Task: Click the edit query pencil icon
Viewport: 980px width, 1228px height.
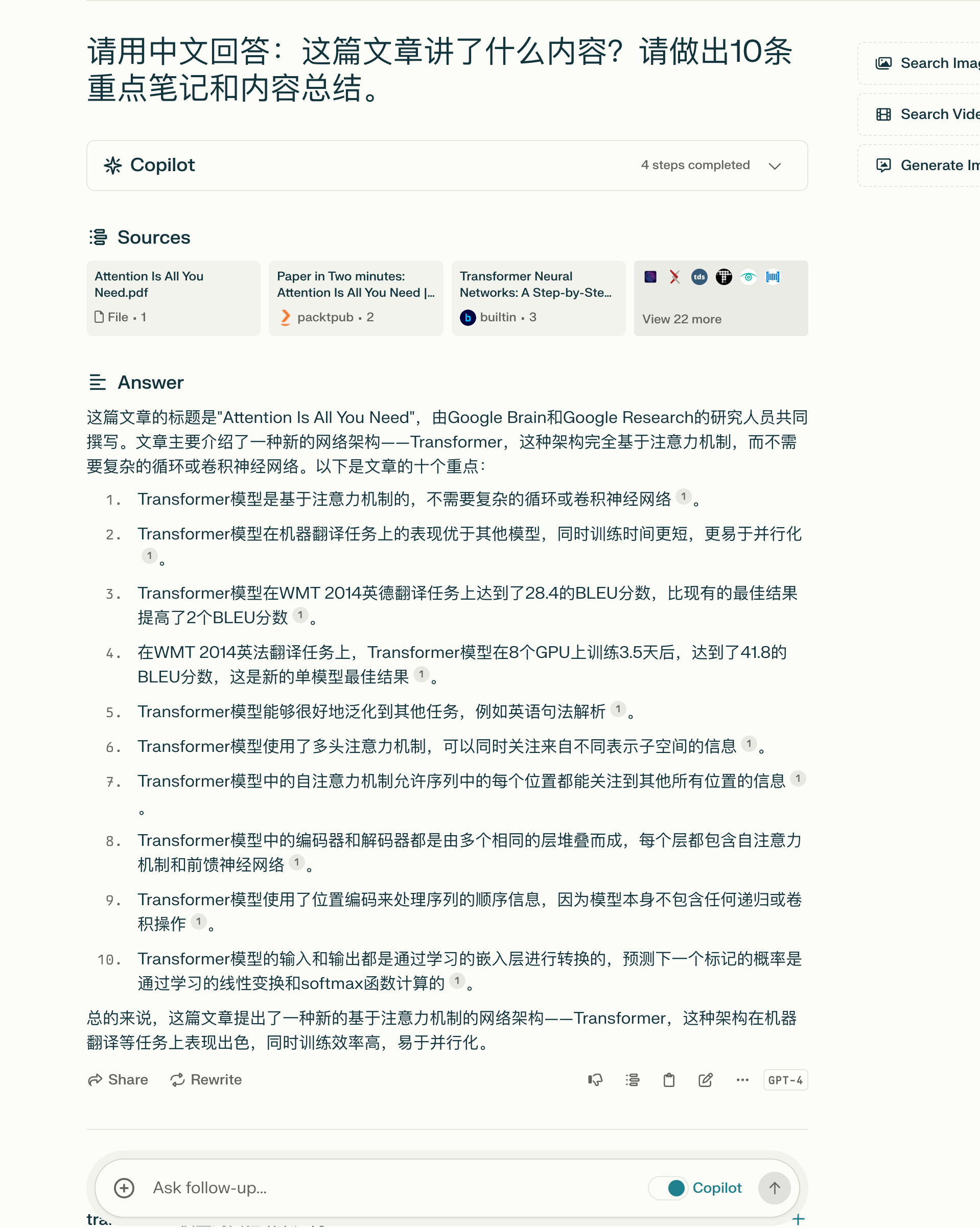Action: pyautogui.click(x=706, y=1080)
